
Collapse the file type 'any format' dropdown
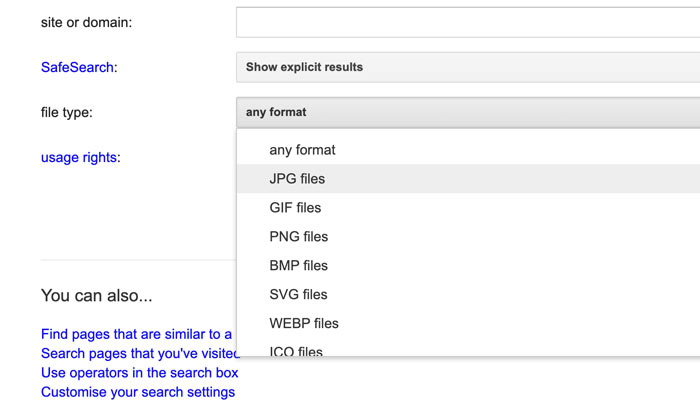tap(468, 112)
